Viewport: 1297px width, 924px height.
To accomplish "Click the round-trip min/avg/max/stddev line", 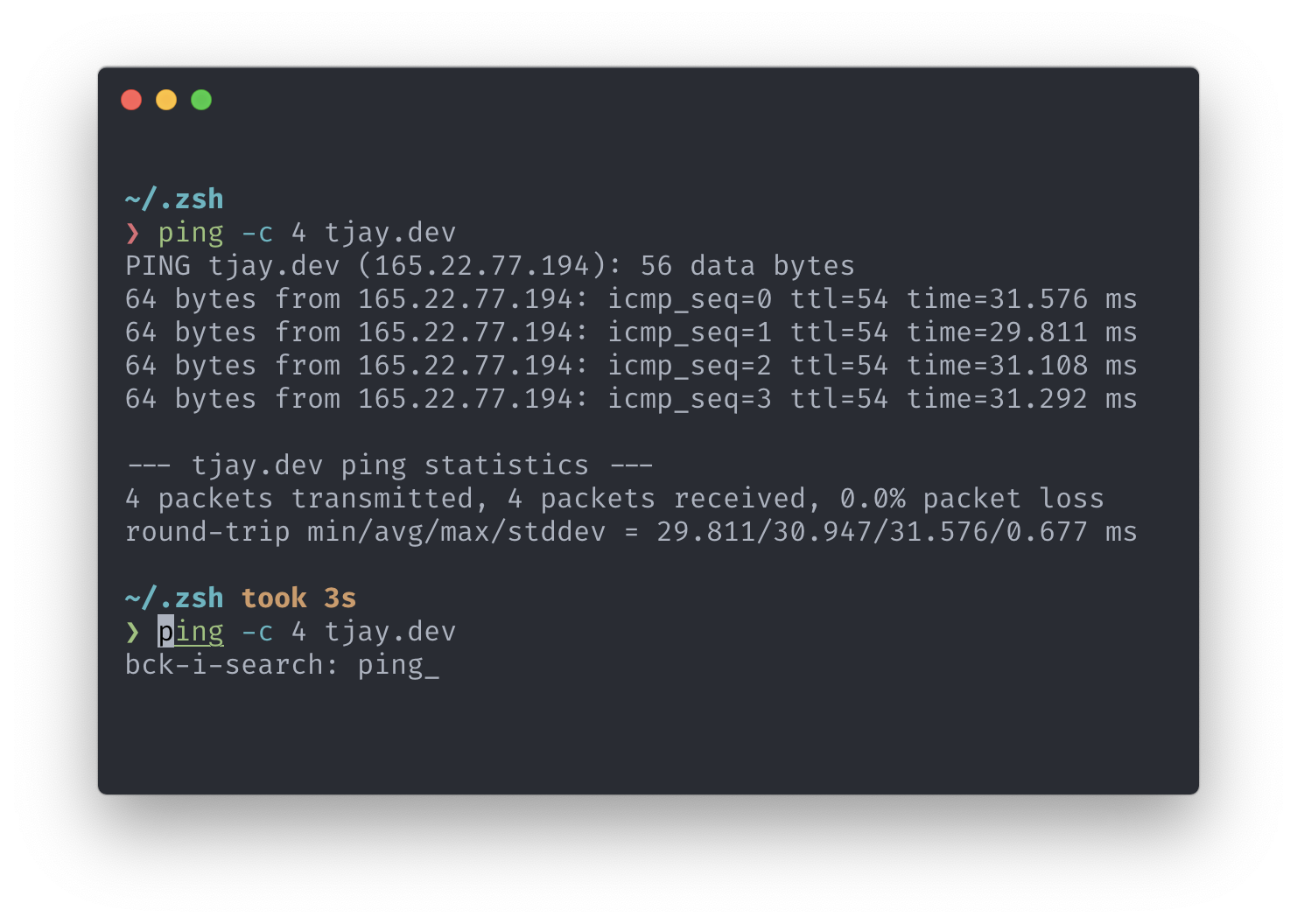I will click(x=631, y=532).
